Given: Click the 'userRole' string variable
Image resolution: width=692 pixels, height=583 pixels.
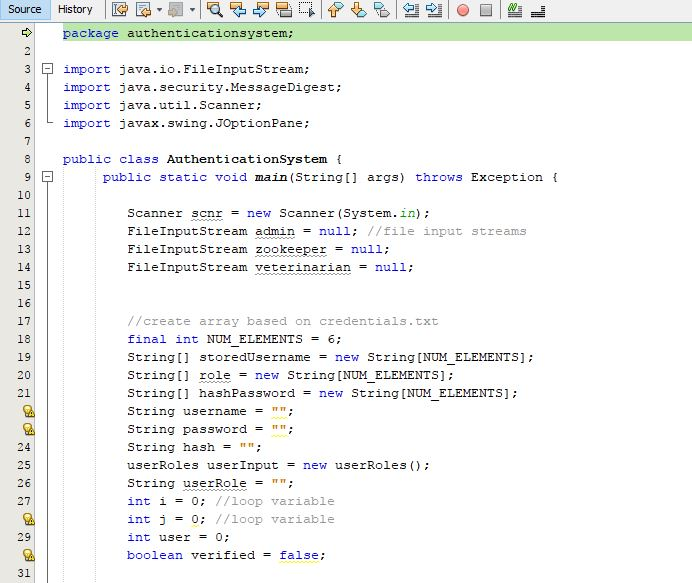Looking at the screenshot, I should (215, 483).
